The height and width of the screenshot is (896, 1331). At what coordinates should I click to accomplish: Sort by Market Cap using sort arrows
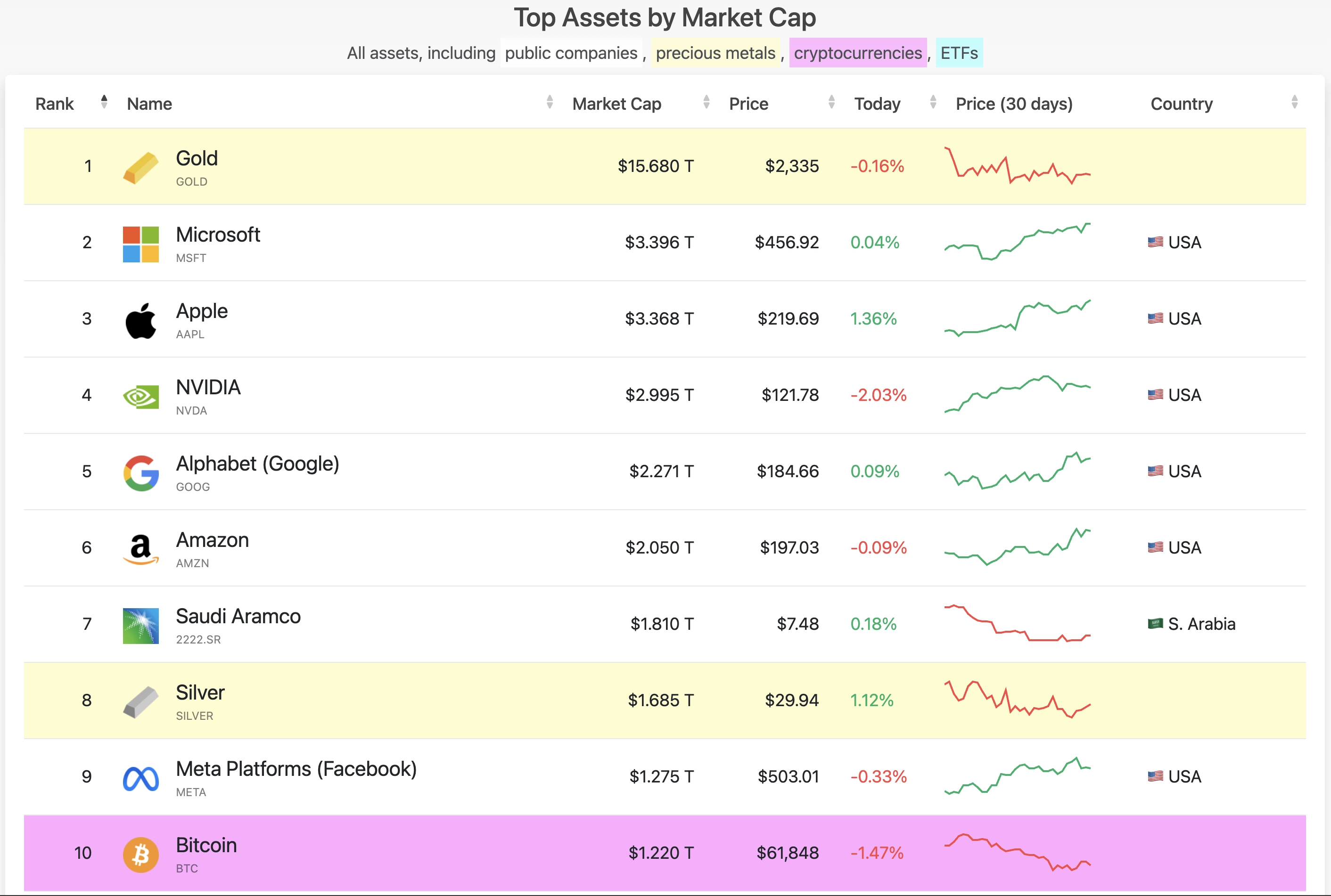(707, 102)
